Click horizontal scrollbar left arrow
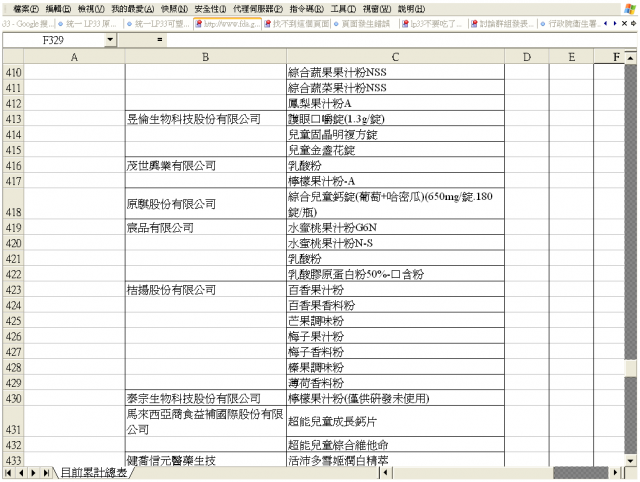The width and height of the screenshot is (640, 482). click(385, 473)
